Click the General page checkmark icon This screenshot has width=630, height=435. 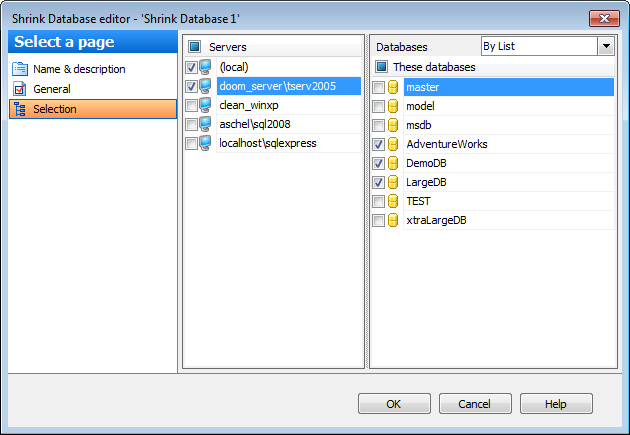[x=20, y=89]
